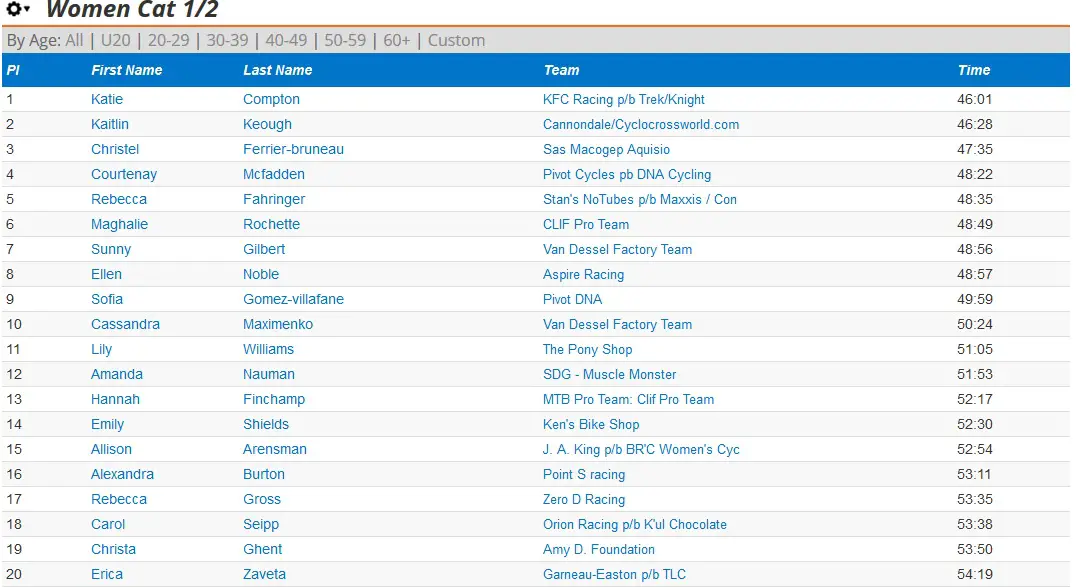Click last name Compton

[x=271, y=99]
